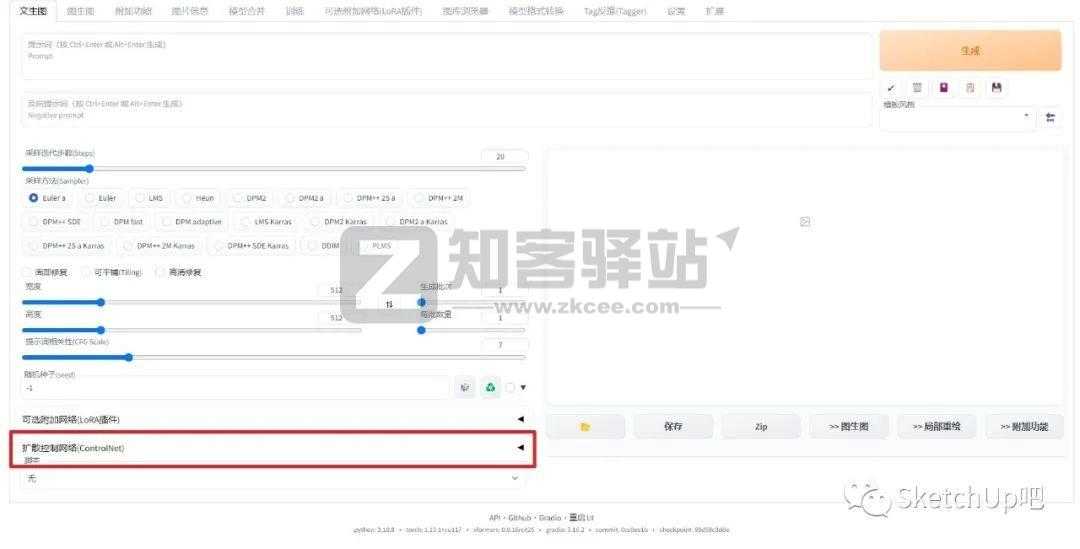
Task: Click the purple extra networks card icon
Action: click(x=943, y=88)
